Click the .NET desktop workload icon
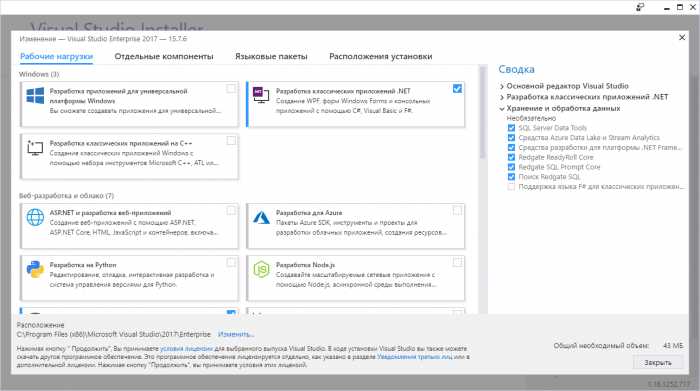 261,95
